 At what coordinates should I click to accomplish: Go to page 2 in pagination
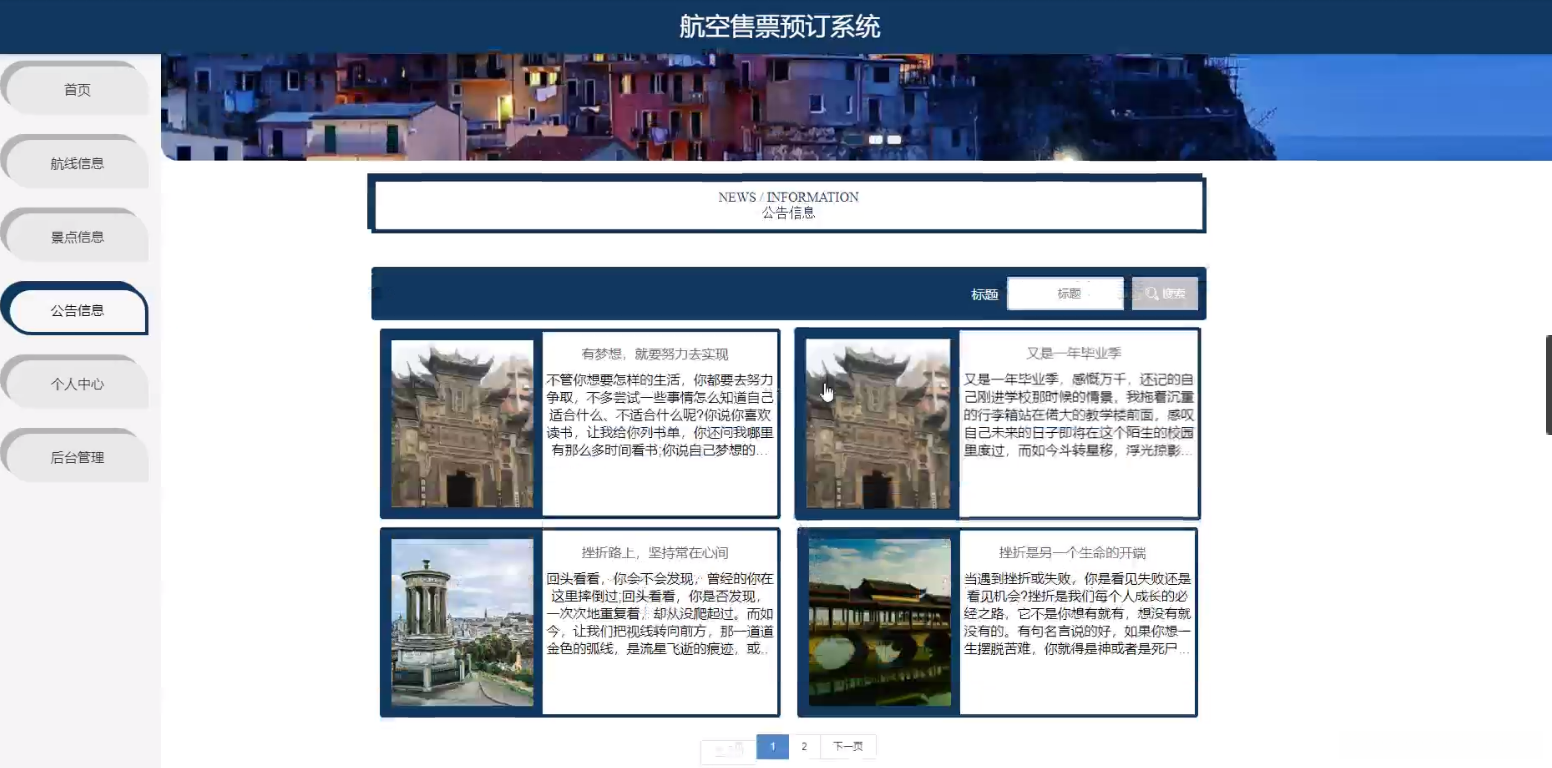(804, 747)
